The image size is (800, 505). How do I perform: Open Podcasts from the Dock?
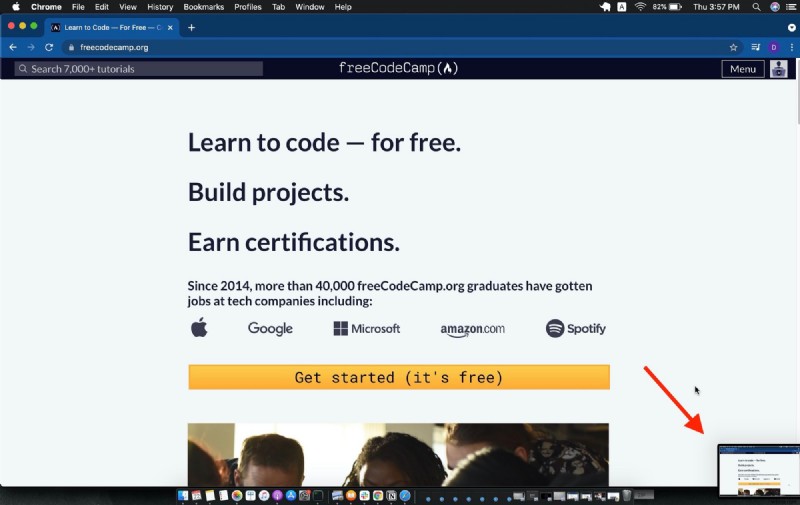pyautogui.click(x=277, y=495)
